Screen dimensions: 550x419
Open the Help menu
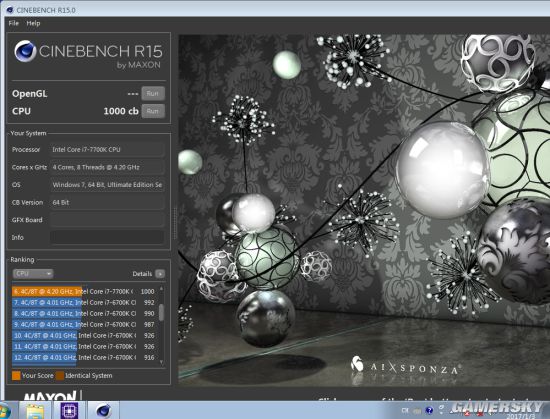click(33, 23)
